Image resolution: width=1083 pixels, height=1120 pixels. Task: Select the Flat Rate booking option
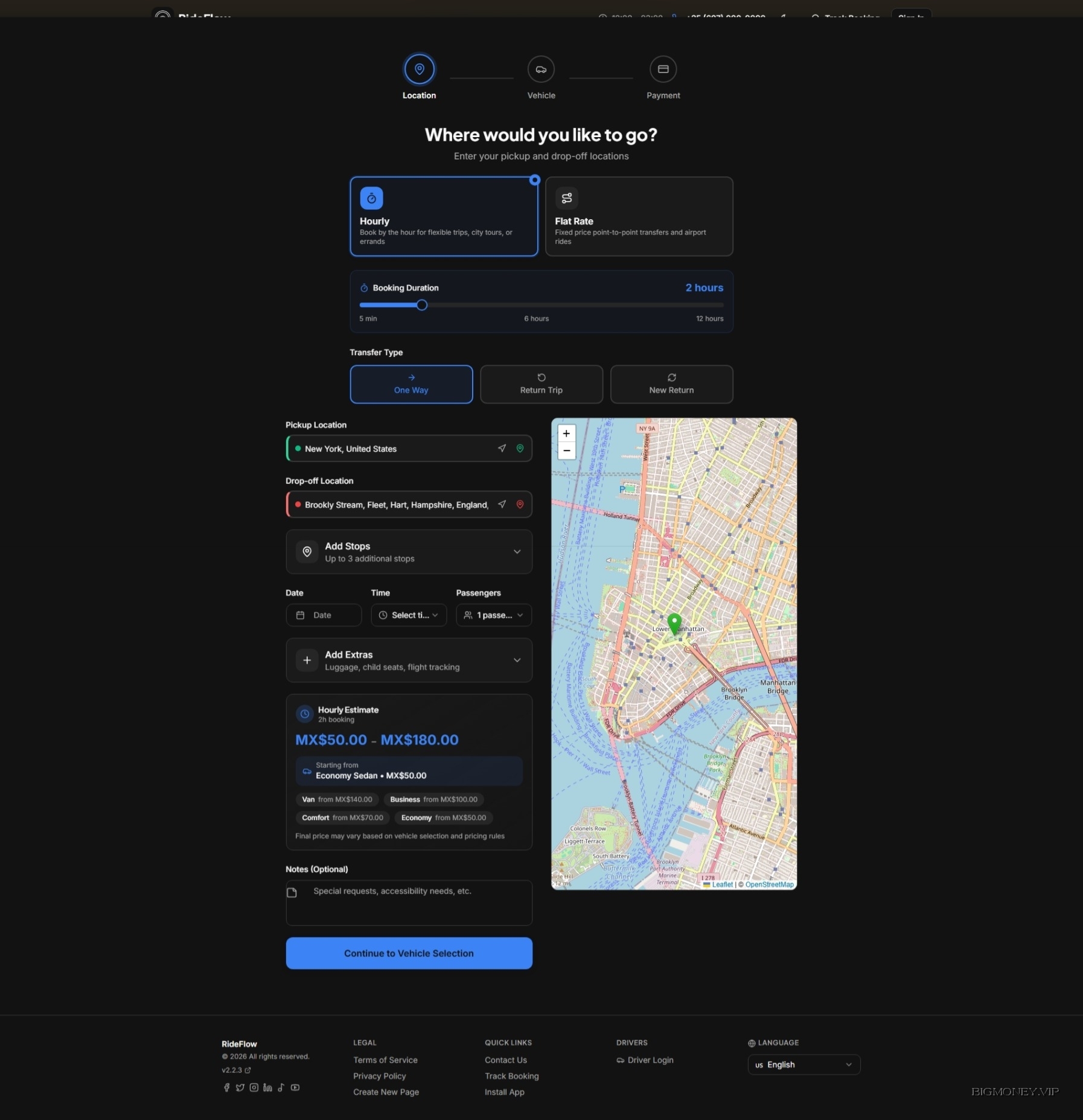pos(639,216)
